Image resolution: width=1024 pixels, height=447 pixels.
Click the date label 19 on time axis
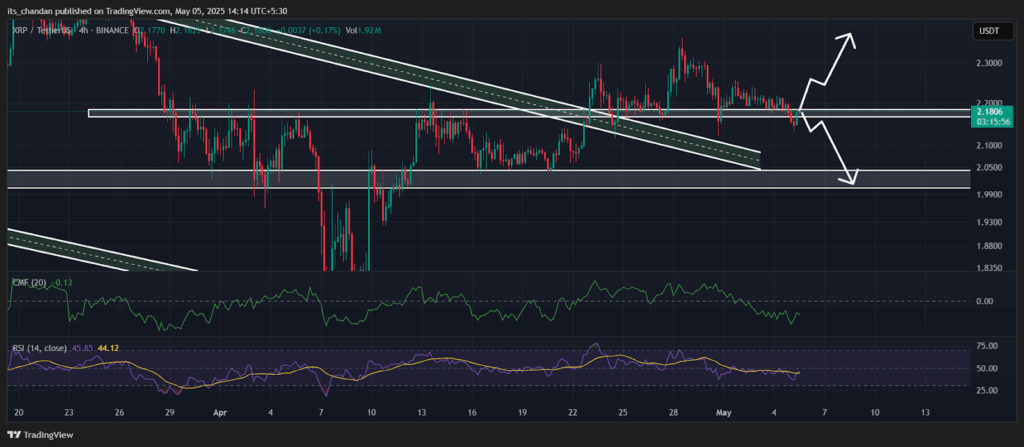click(522, 413)
